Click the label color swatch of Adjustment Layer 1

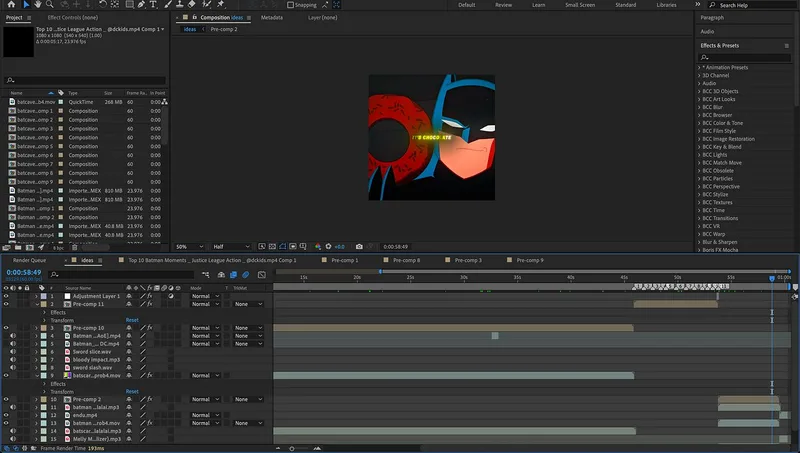(x=43, y=296)
